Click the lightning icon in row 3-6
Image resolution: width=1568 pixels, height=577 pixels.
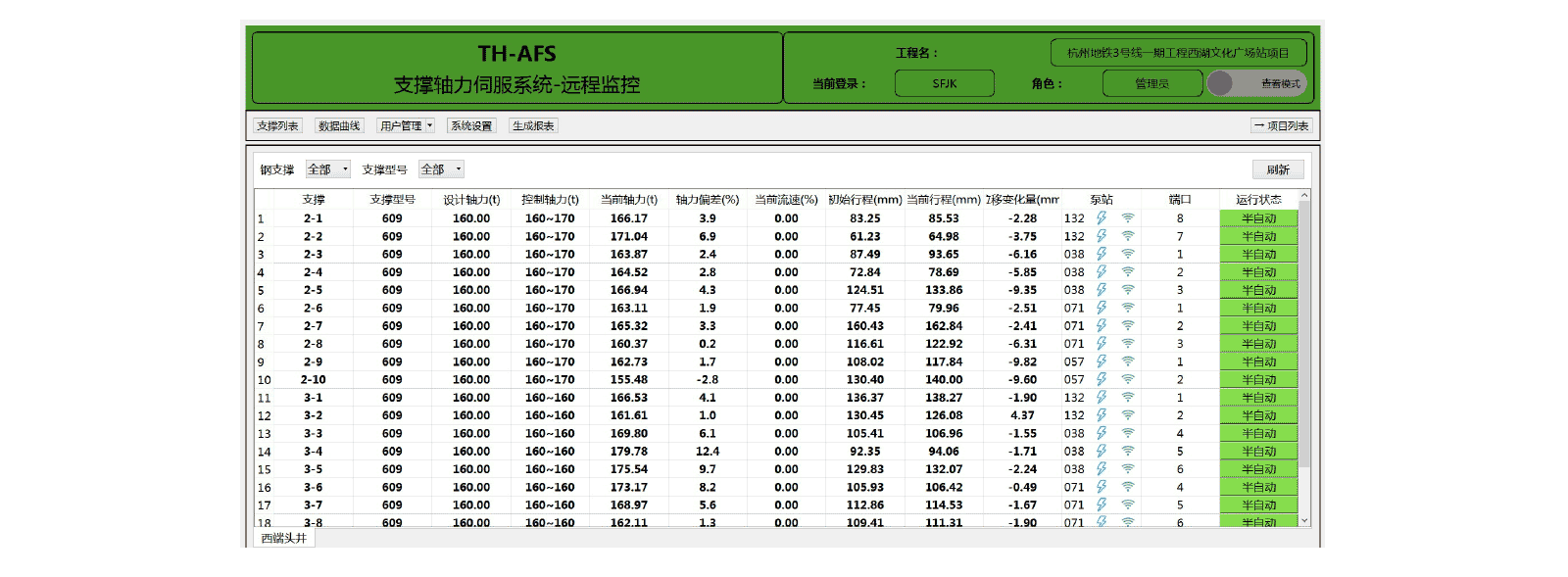pos(1102,487)
